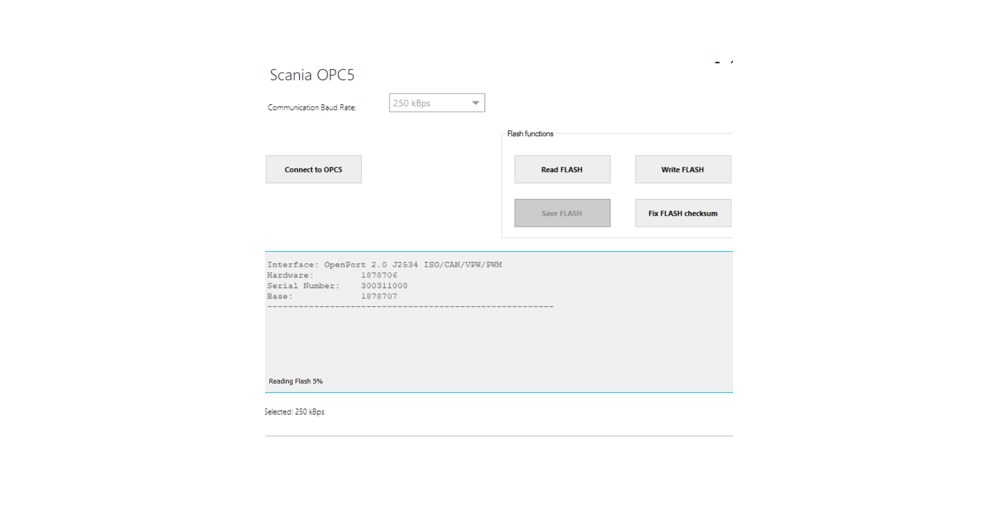The height and width of the screenshot is (523, 1000).
Task: Click the Hardware 1878706 log line
Action: tap(332, 276)
